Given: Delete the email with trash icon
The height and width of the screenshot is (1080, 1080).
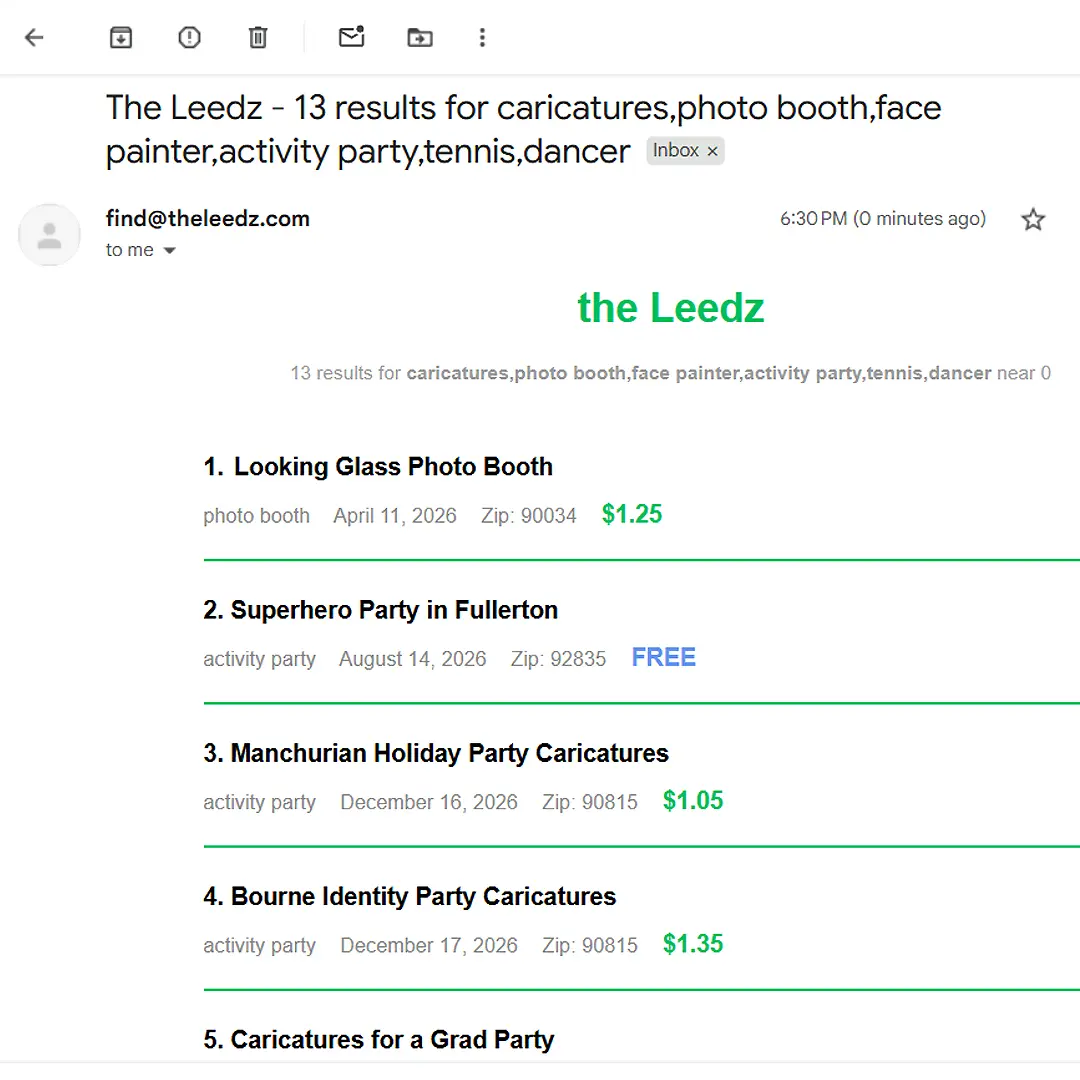Looking at the screenshot, I should 258,38.
